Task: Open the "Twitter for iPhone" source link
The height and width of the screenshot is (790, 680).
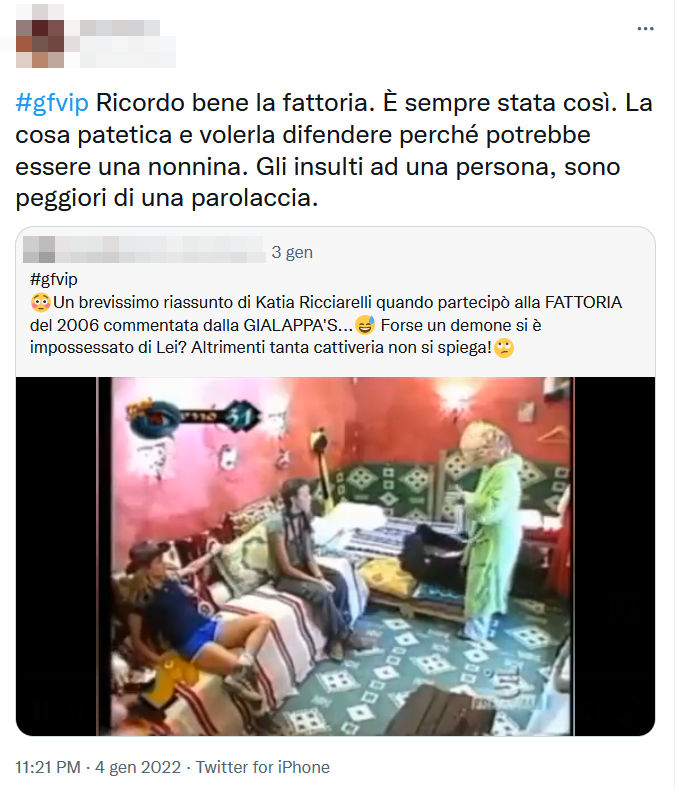Action: tap(262, 767)
